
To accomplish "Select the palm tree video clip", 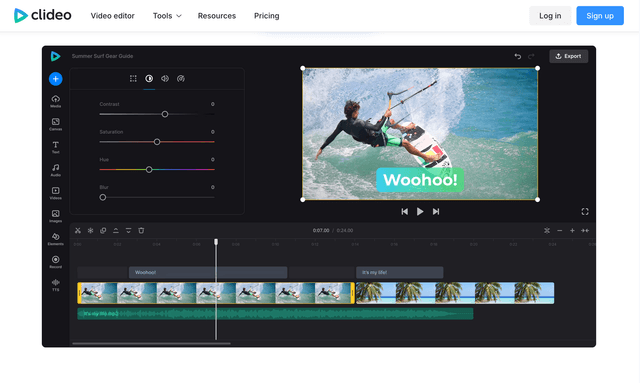I will [x=455, y=293].
